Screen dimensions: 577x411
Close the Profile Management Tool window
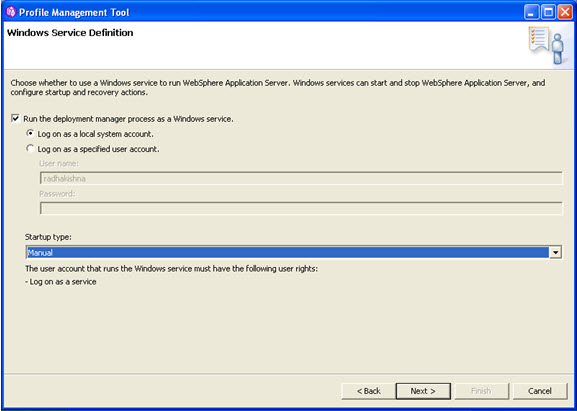tap(565, 13)
